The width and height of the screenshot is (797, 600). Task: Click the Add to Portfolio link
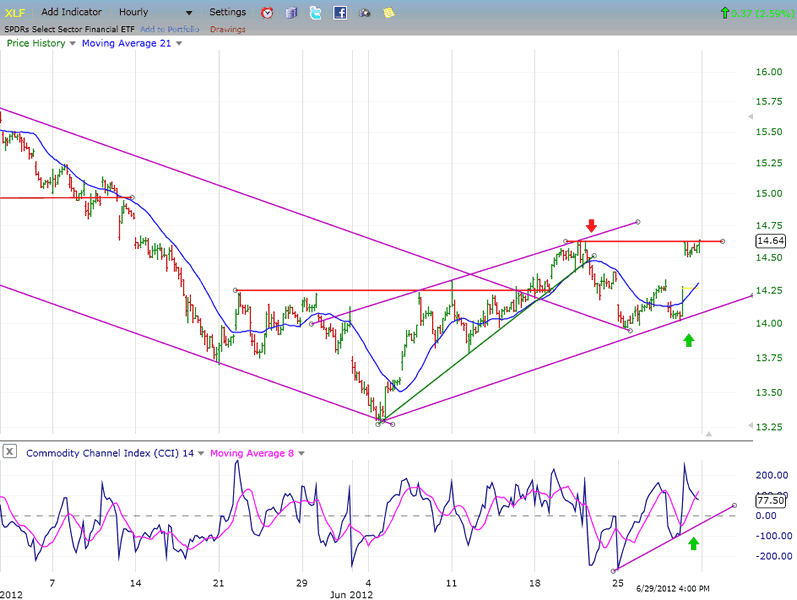[170, 29]
